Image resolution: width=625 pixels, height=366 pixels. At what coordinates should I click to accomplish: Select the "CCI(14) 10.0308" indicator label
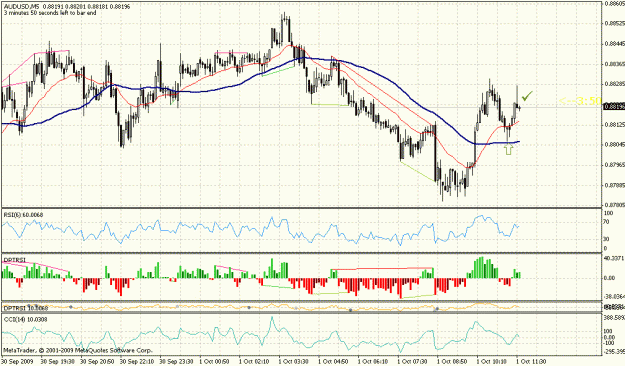pos(25,319)
